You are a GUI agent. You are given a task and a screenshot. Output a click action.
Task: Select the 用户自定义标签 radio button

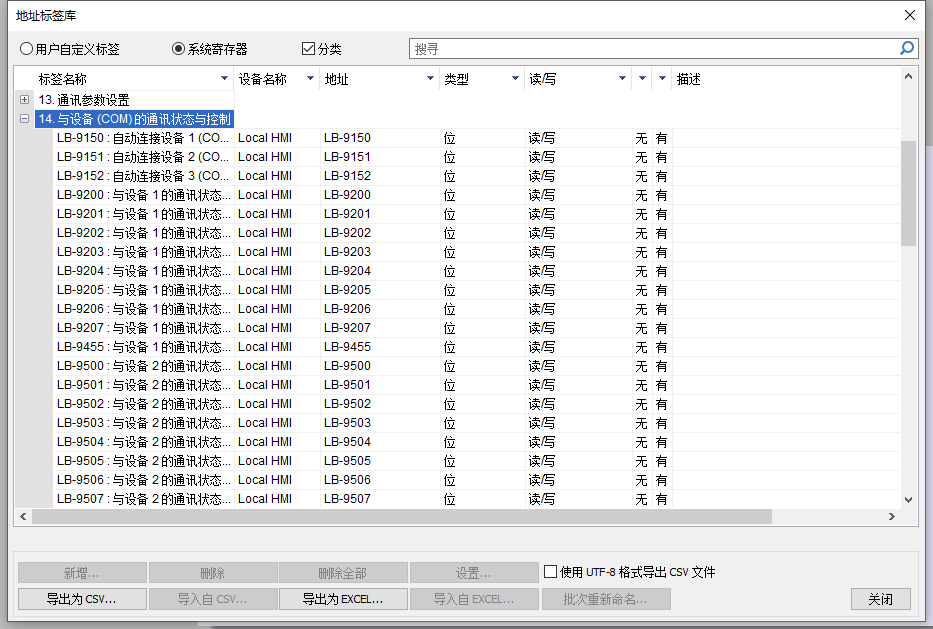pos(27,49)
